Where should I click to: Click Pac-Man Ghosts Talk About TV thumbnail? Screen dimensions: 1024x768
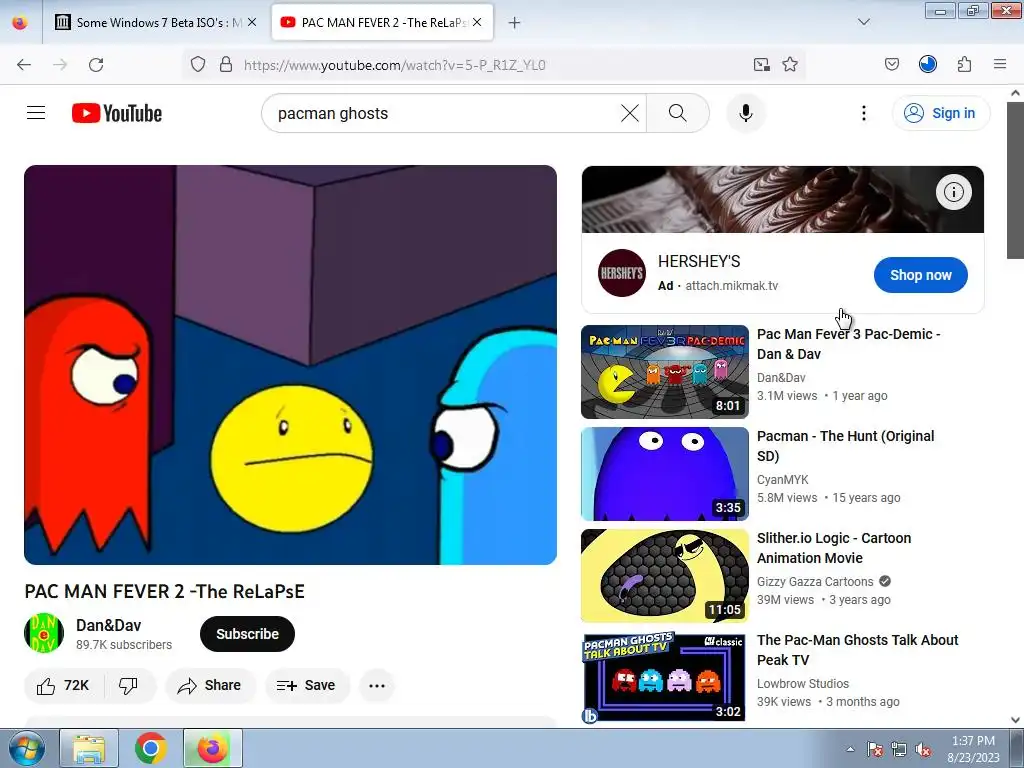(665, 677)
